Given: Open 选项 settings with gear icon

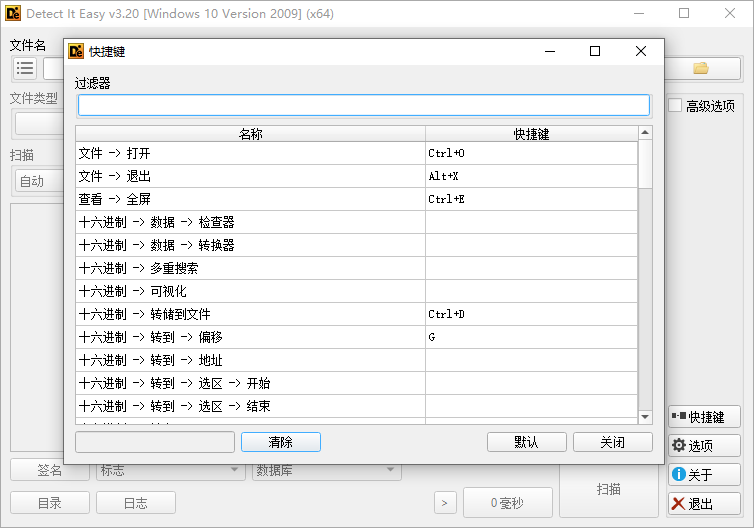Looking at the screenshot, I should tap(704, 445).
